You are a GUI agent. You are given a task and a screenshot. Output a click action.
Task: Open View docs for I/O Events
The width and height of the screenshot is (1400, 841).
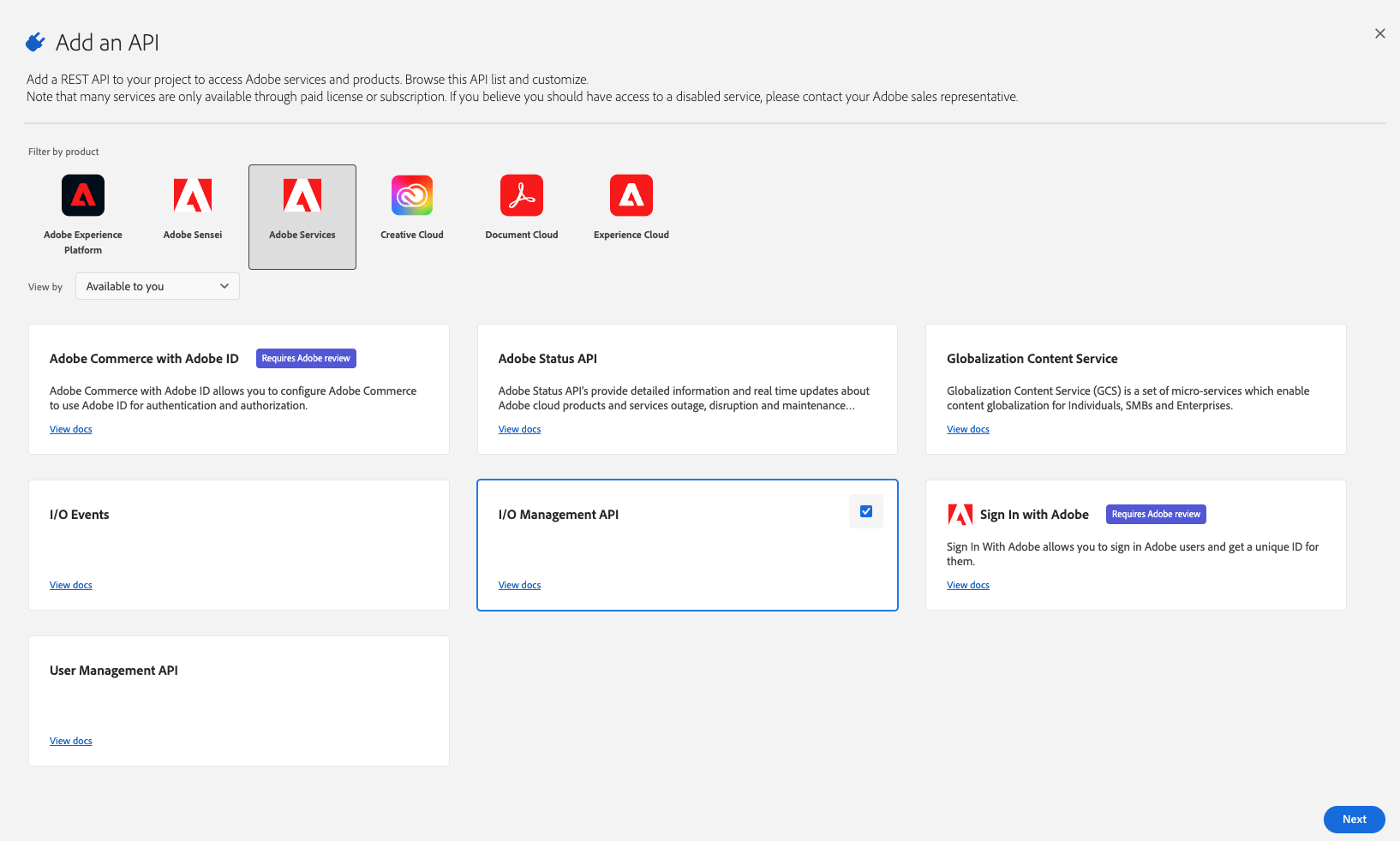pos(71,585)
